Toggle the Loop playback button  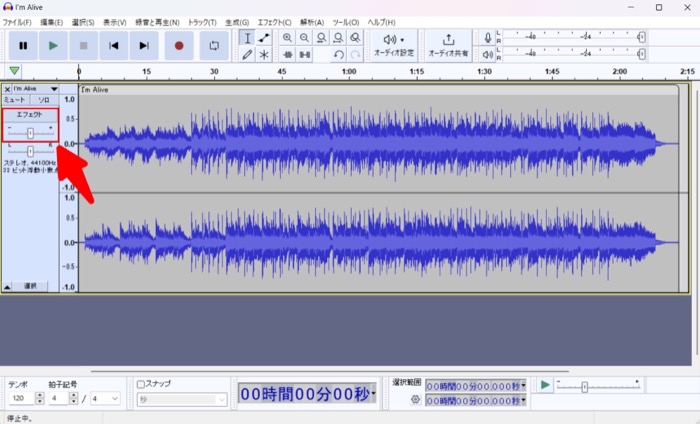coord(214,46)
